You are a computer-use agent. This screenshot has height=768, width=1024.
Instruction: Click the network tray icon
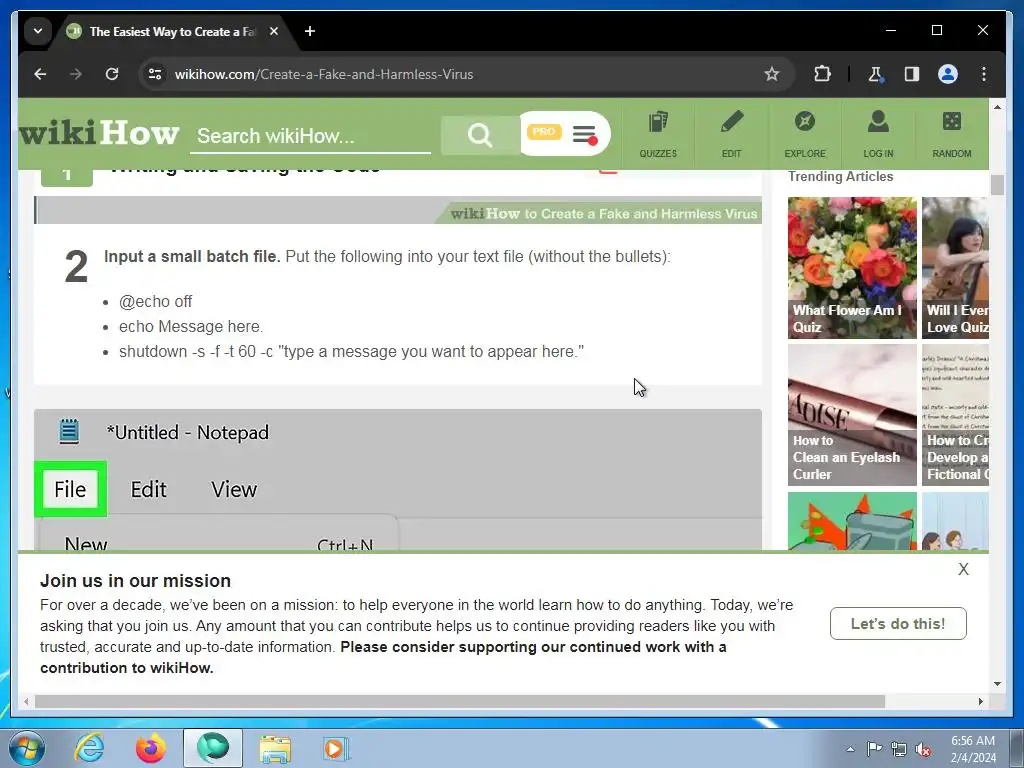tap(899, 749)
